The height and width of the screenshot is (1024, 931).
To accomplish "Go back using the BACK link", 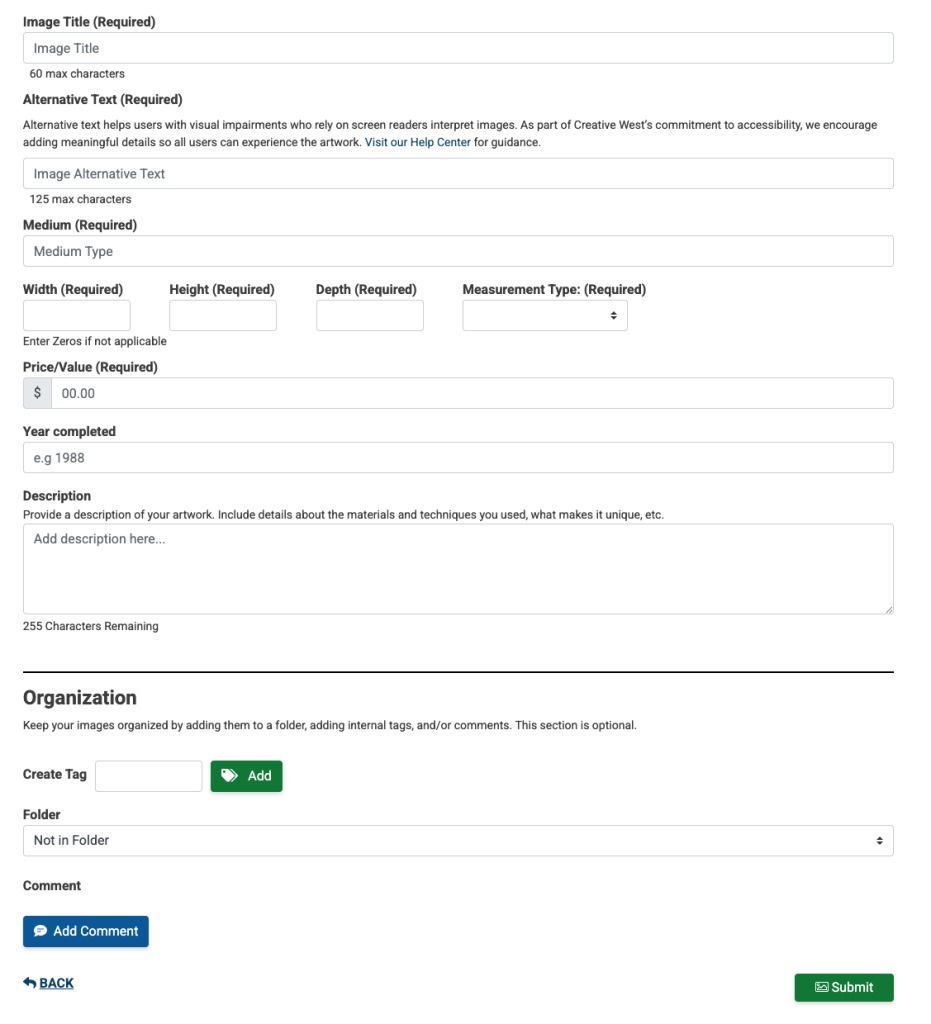I will (x=56, y=983).
